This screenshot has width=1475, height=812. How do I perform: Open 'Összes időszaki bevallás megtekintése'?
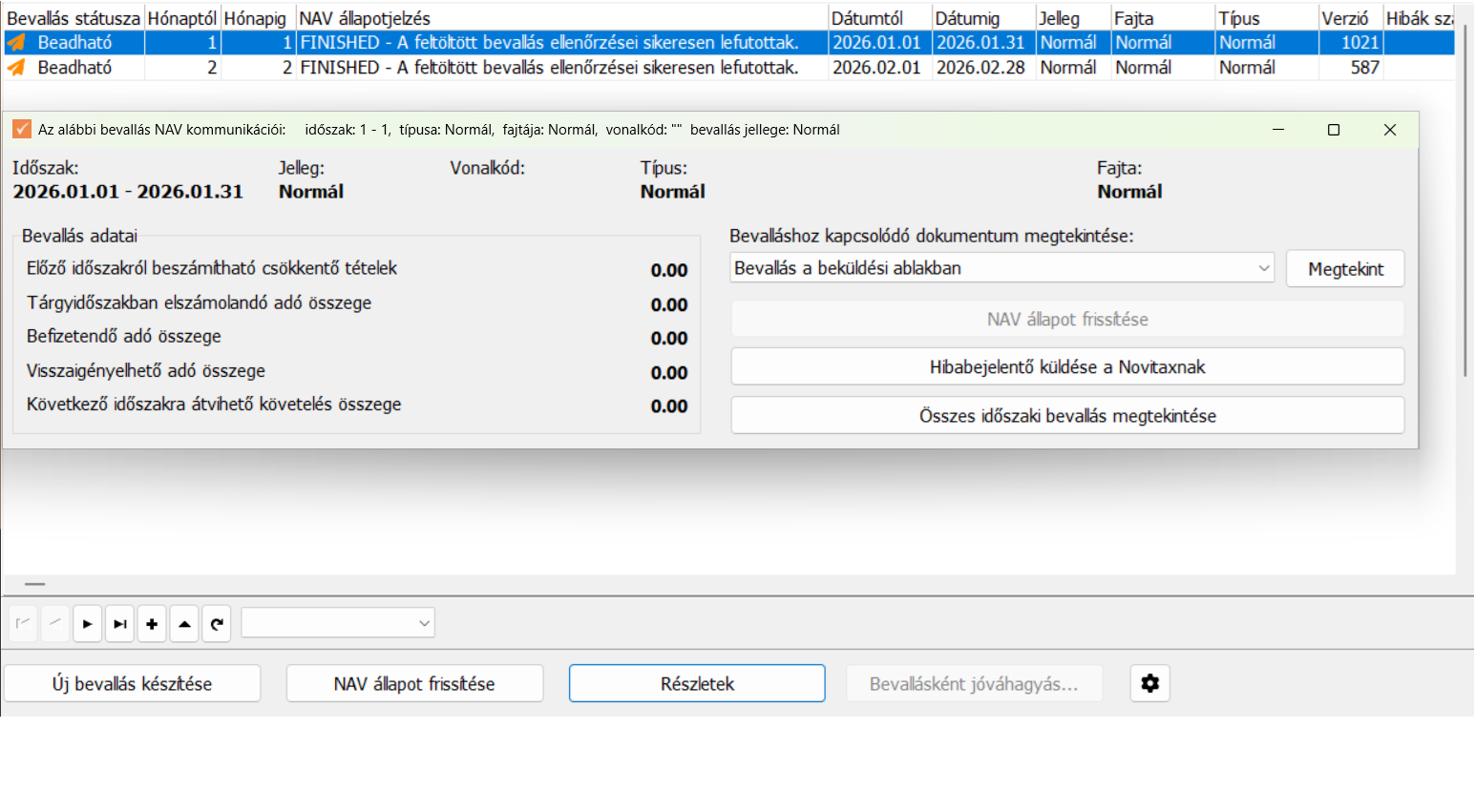pos(1067,416)
